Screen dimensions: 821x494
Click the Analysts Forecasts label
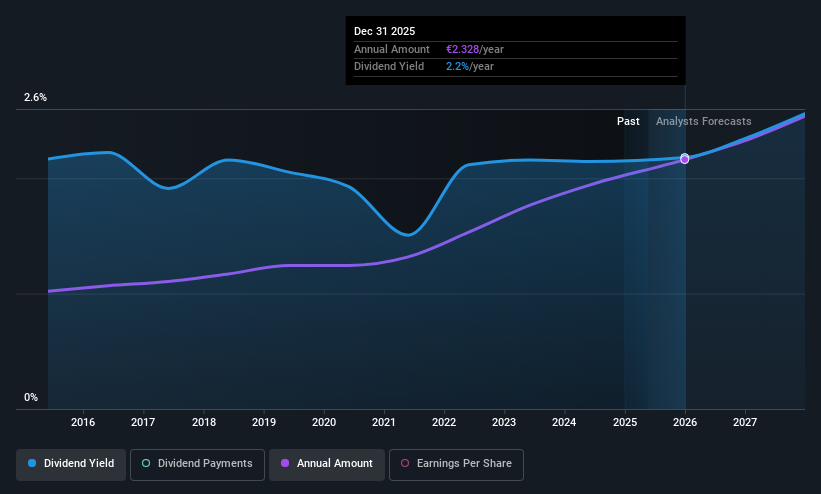point(703,122)
